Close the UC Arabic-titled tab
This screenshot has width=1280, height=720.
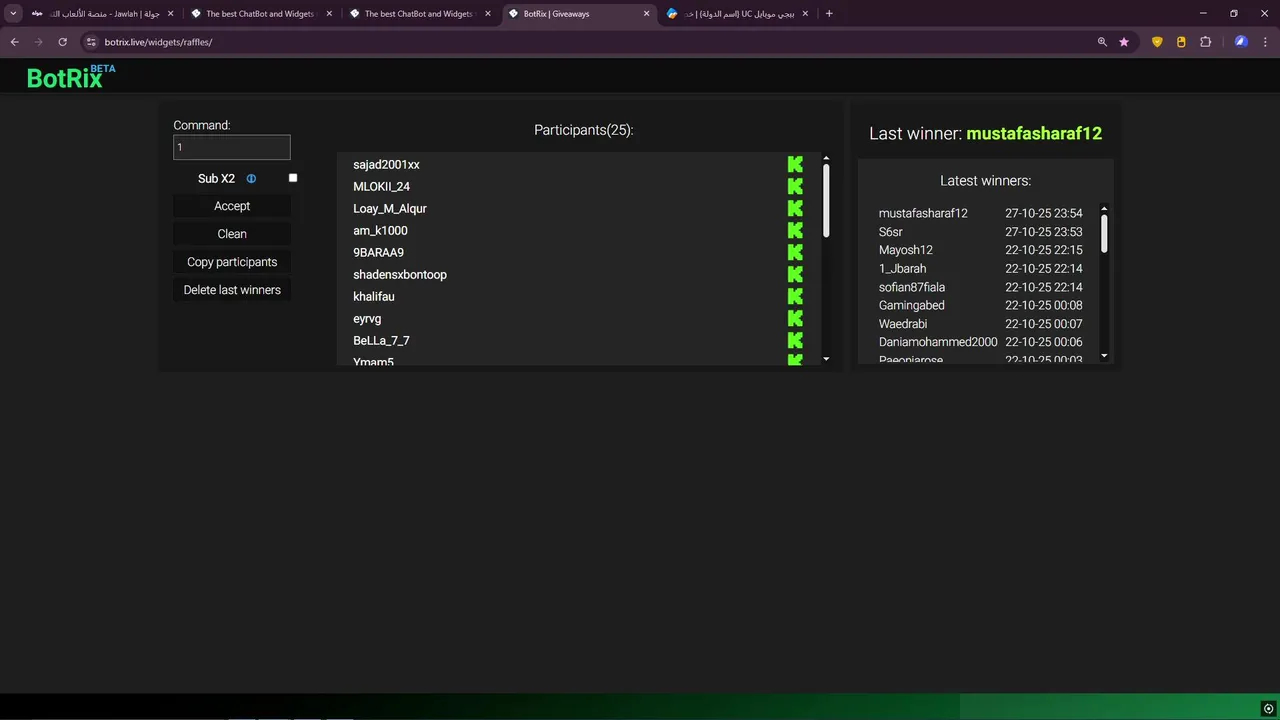pyautogui.click(x=805, y=14)
